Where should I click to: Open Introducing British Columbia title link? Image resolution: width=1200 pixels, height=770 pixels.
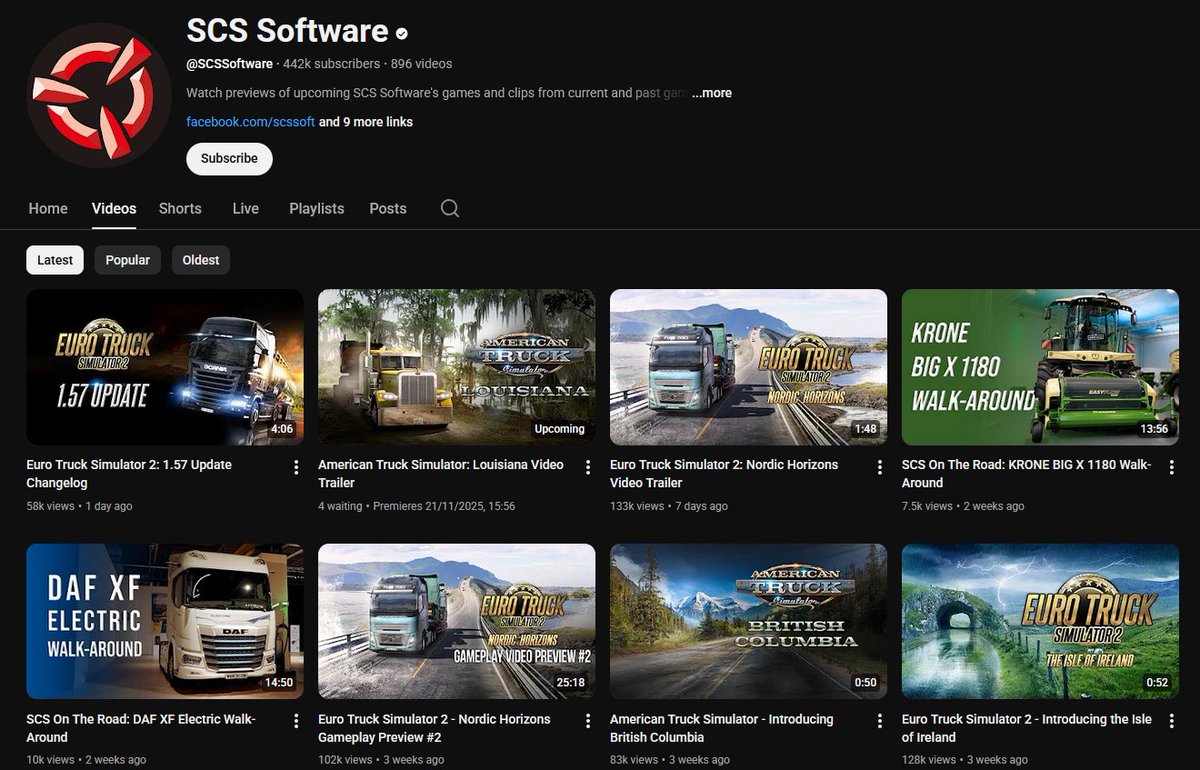click(x=721, y=728)
